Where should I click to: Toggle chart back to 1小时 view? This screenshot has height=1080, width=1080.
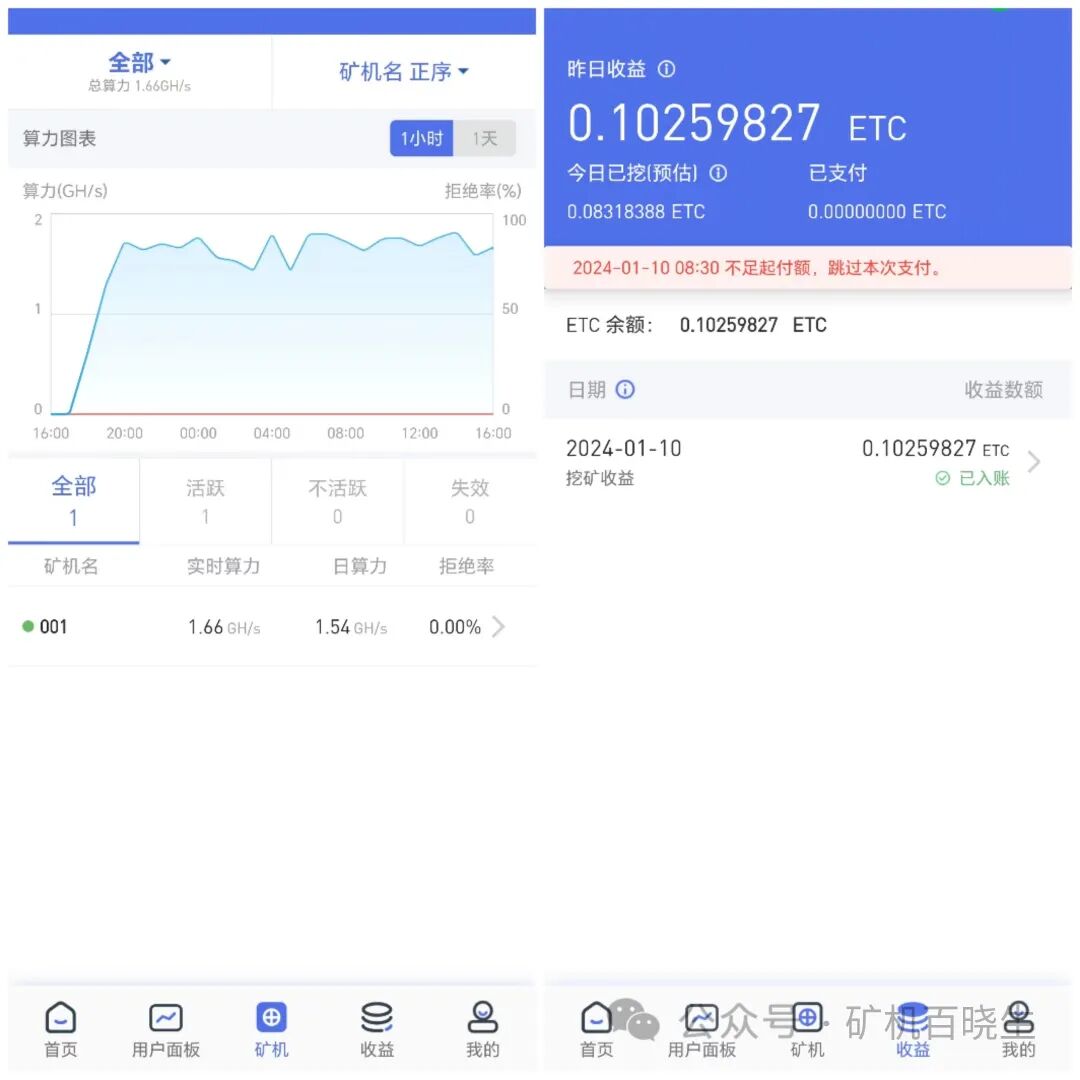[x=421, y=138]
